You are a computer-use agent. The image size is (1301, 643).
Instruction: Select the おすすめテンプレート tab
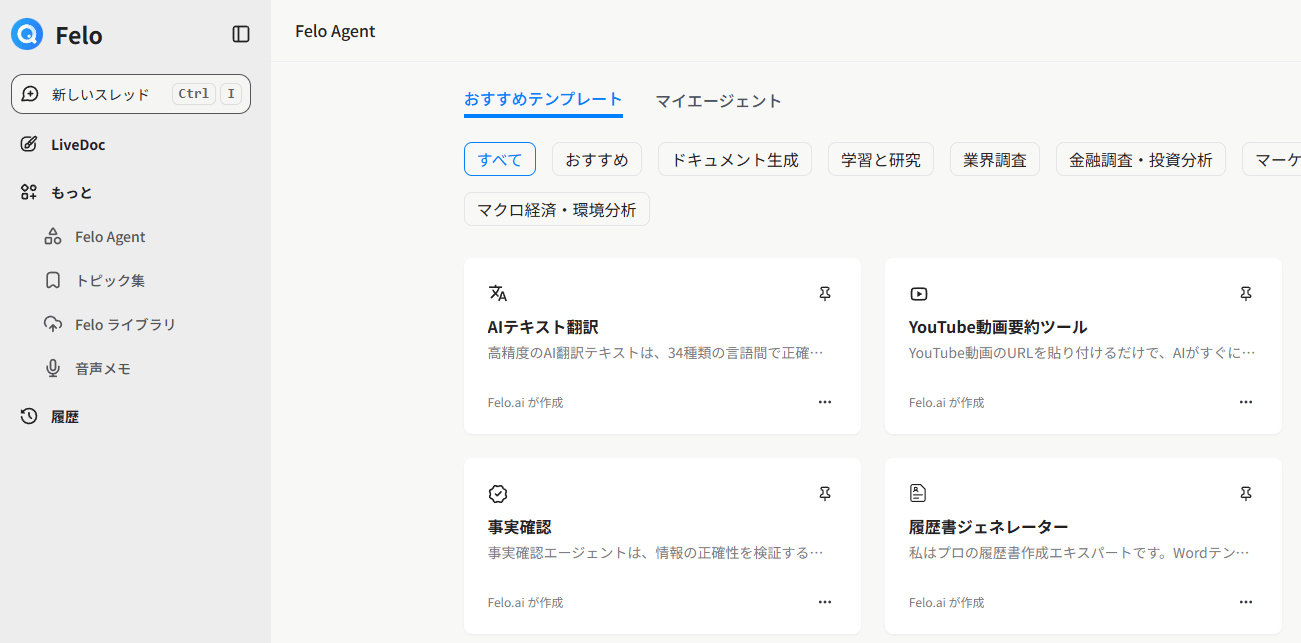pyautogui.click(x=543, y=100)
